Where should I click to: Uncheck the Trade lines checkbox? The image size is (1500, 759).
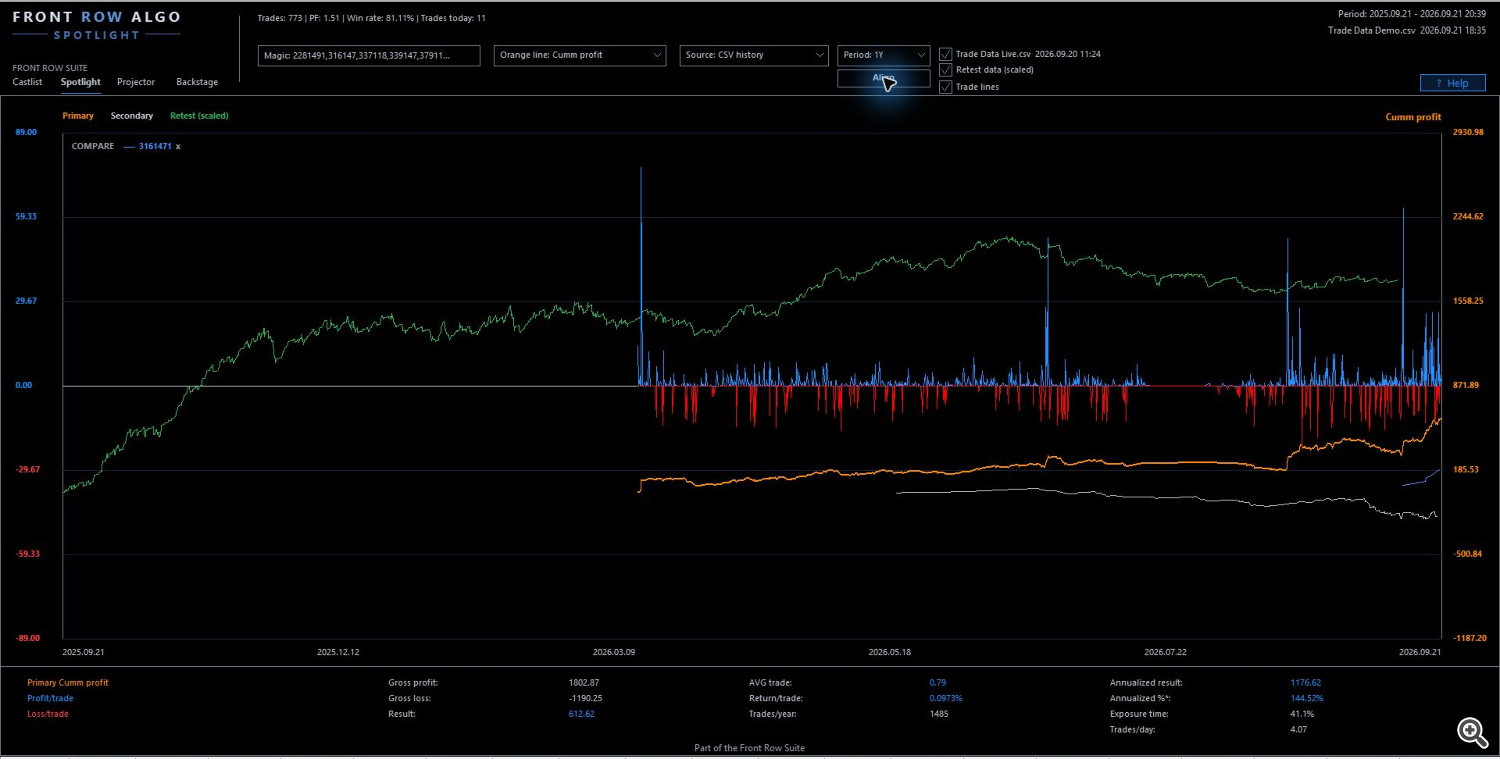[x=946, y=87]
